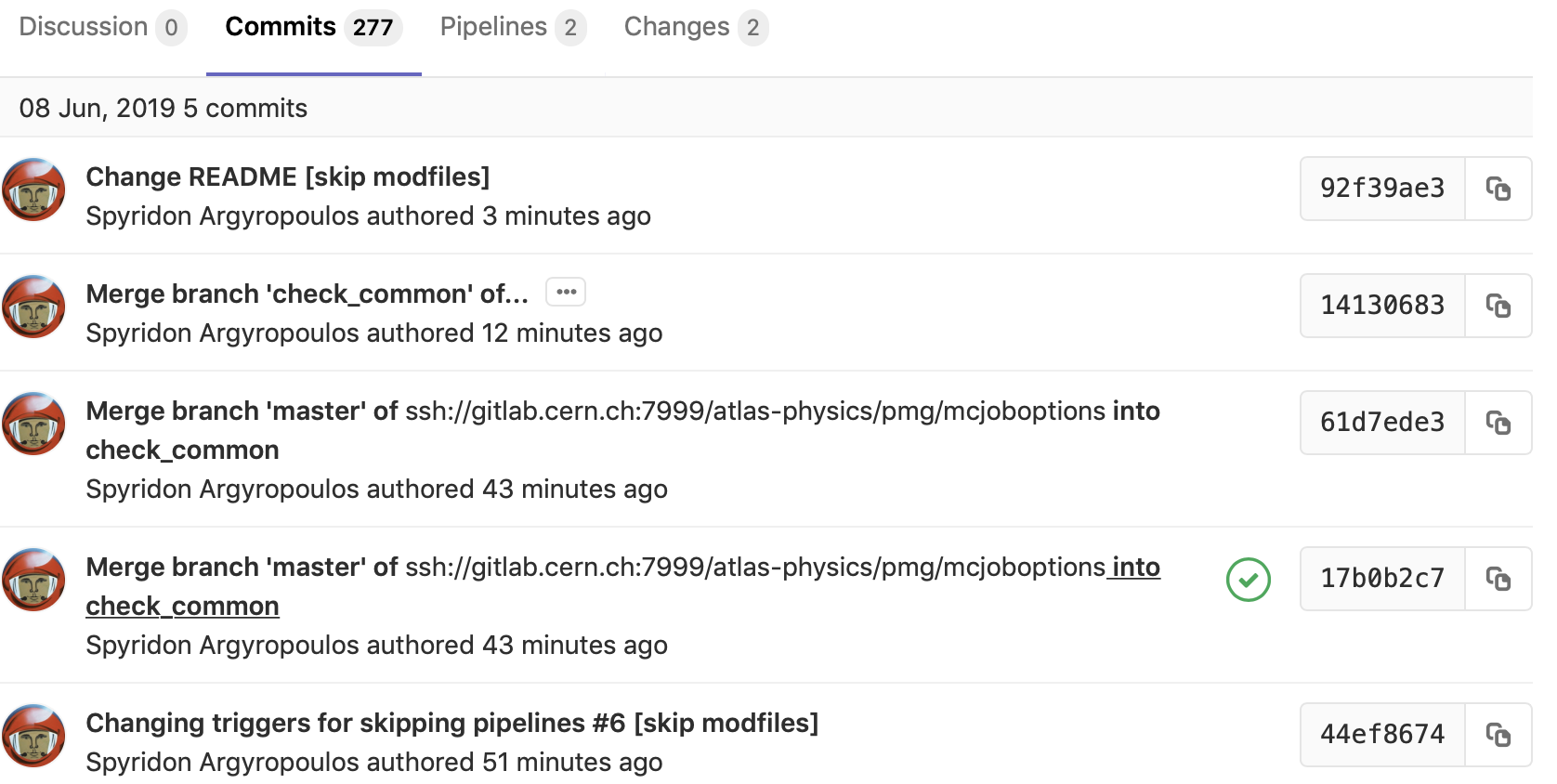Copy commit SHA 17b0b2c7

pyautogui.click(x=1498, y=579)
